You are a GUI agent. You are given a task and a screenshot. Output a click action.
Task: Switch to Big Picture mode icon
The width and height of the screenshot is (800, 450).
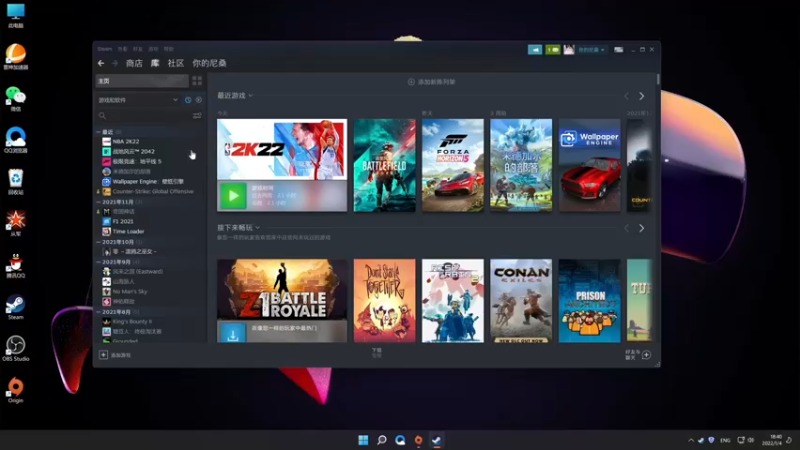[x=618, y=49]
